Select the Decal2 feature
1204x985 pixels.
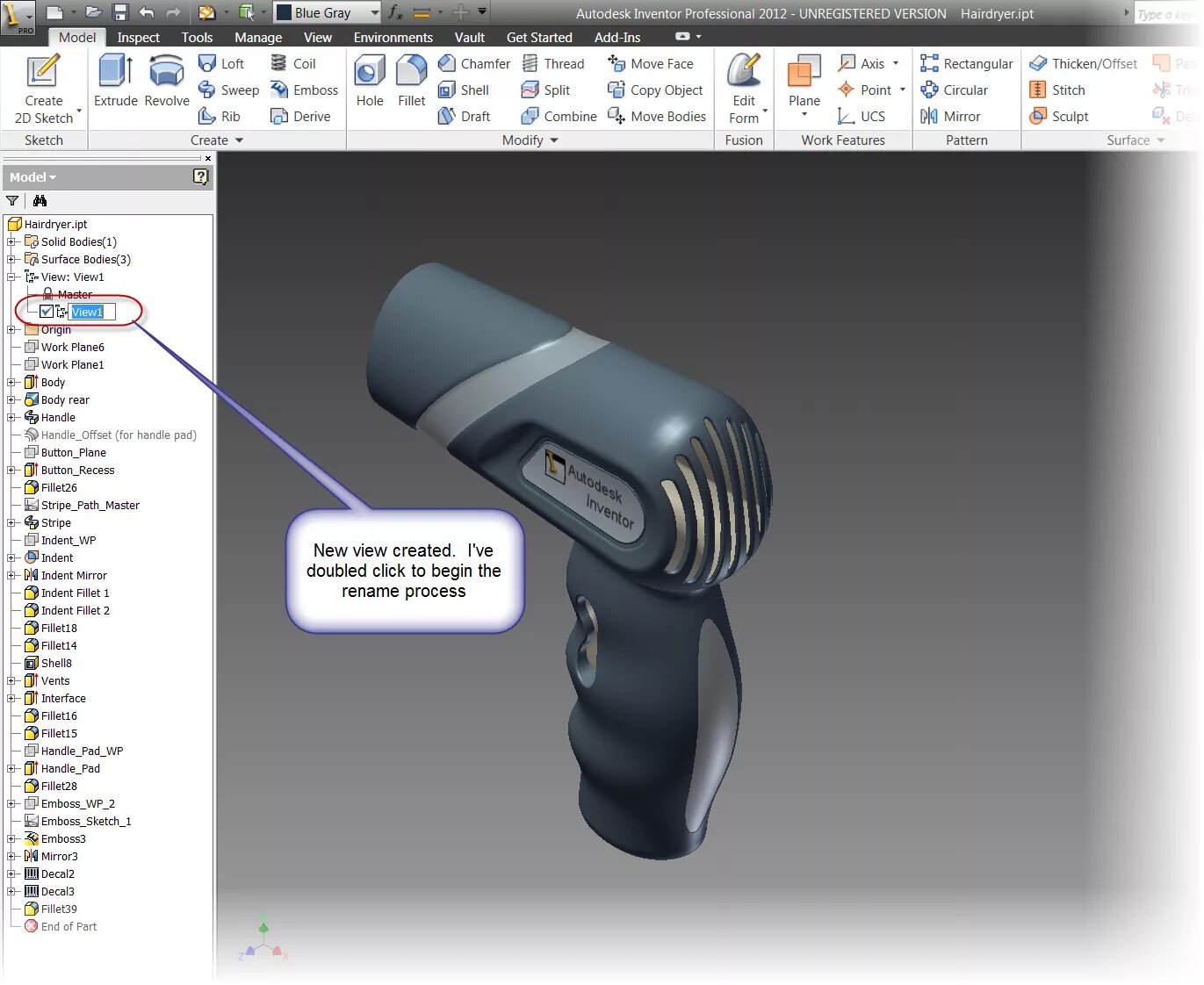click(x=58, y=874)
